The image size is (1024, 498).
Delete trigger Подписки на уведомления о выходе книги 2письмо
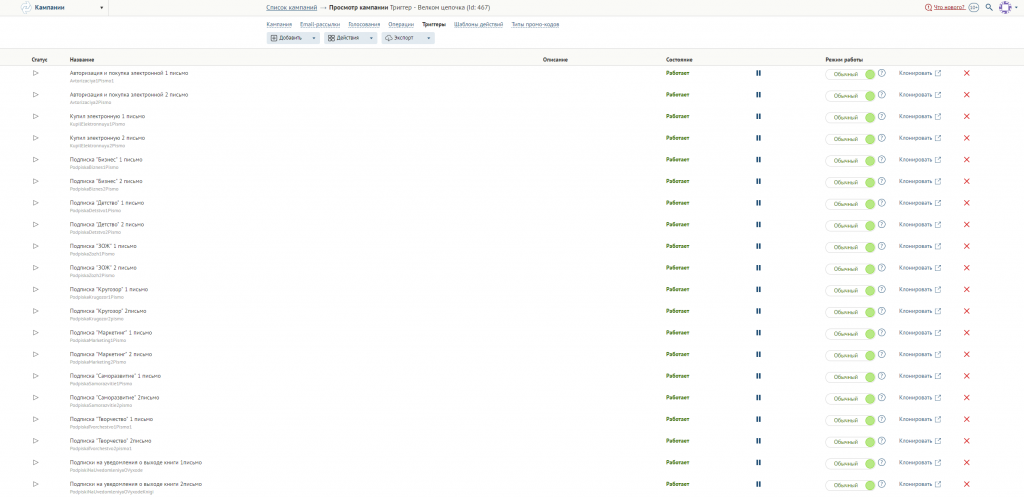pos(967,484)
